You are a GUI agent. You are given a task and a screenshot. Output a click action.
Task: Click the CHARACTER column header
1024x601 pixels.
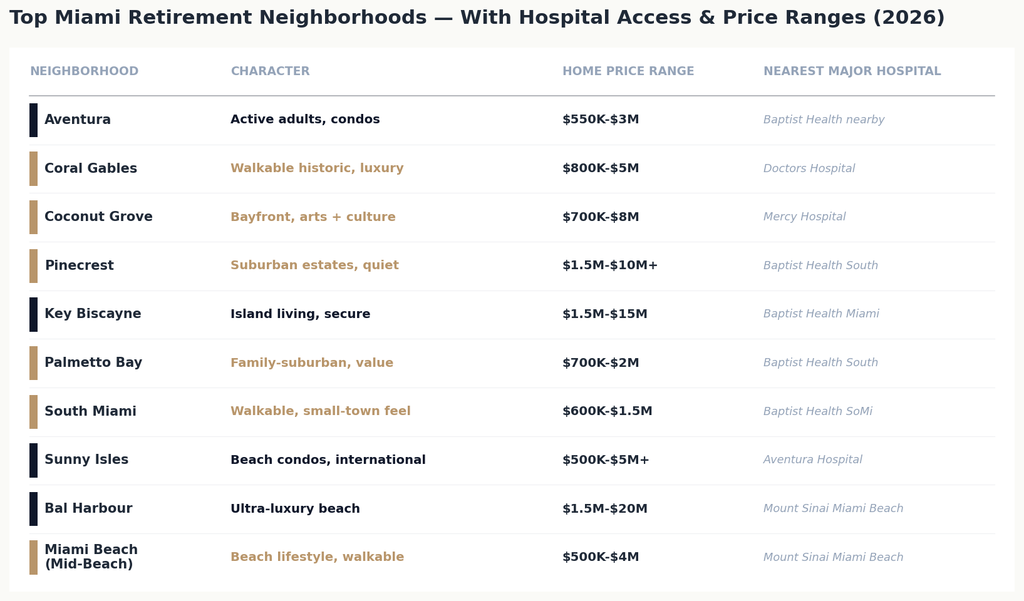click(270, 71)
